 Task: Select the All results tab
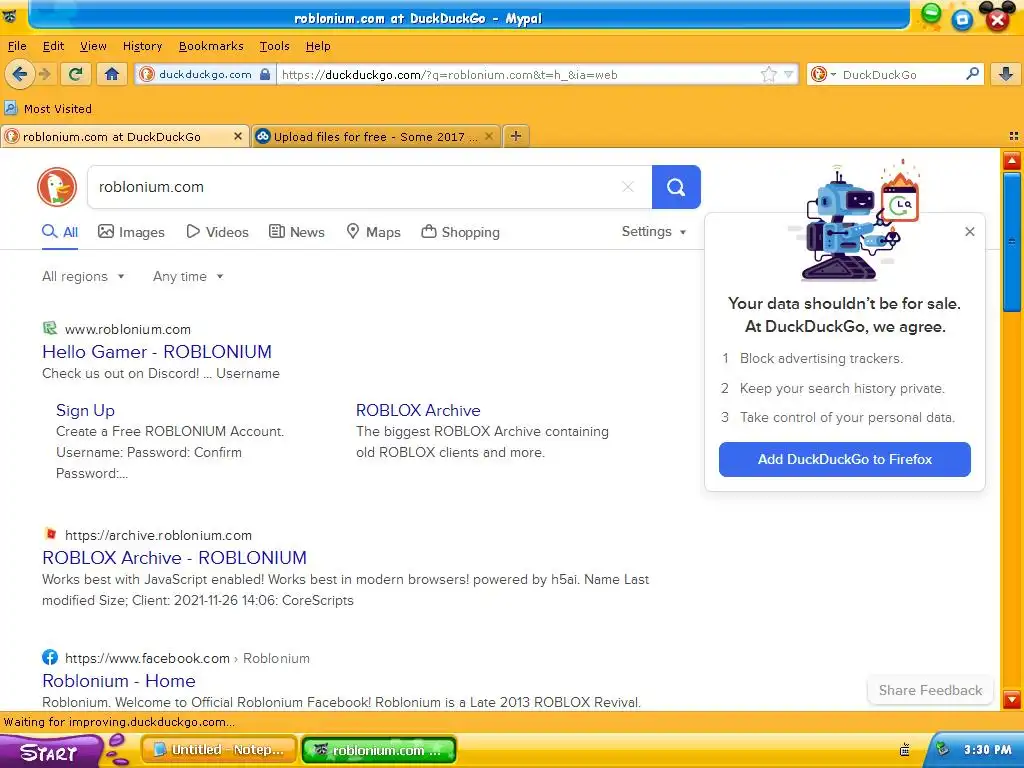60,232
